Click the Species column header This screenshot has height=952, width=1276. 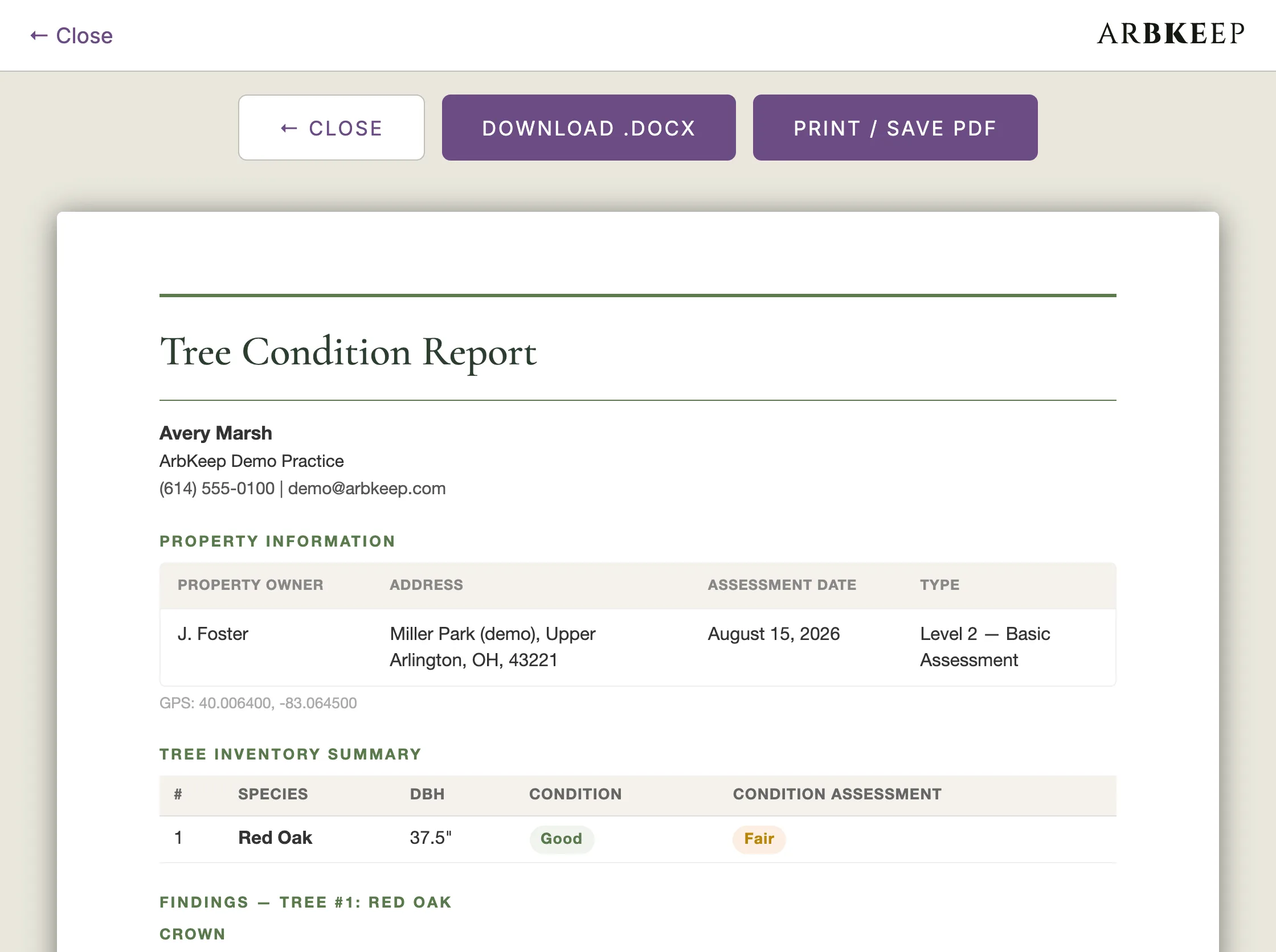[273, 794]
